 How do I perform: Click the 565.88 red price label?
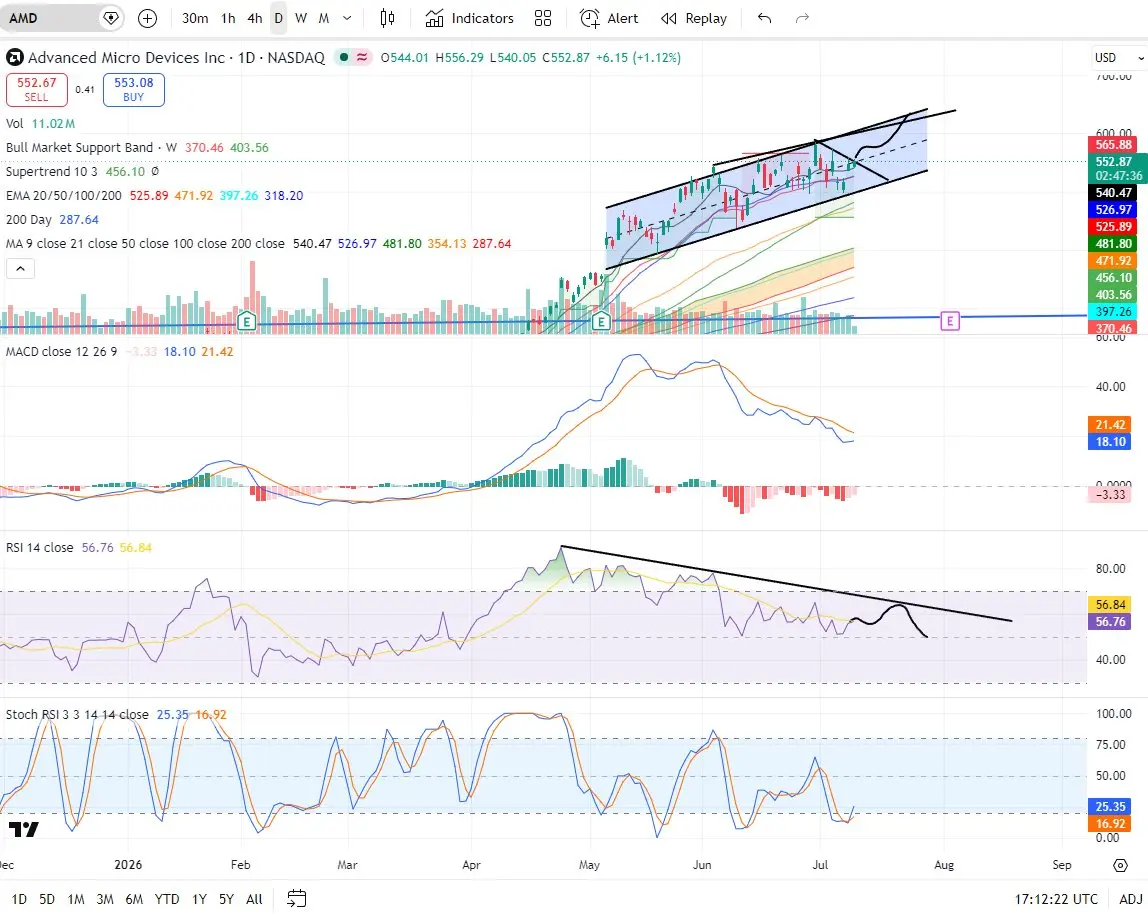(x=1113, y=145)
